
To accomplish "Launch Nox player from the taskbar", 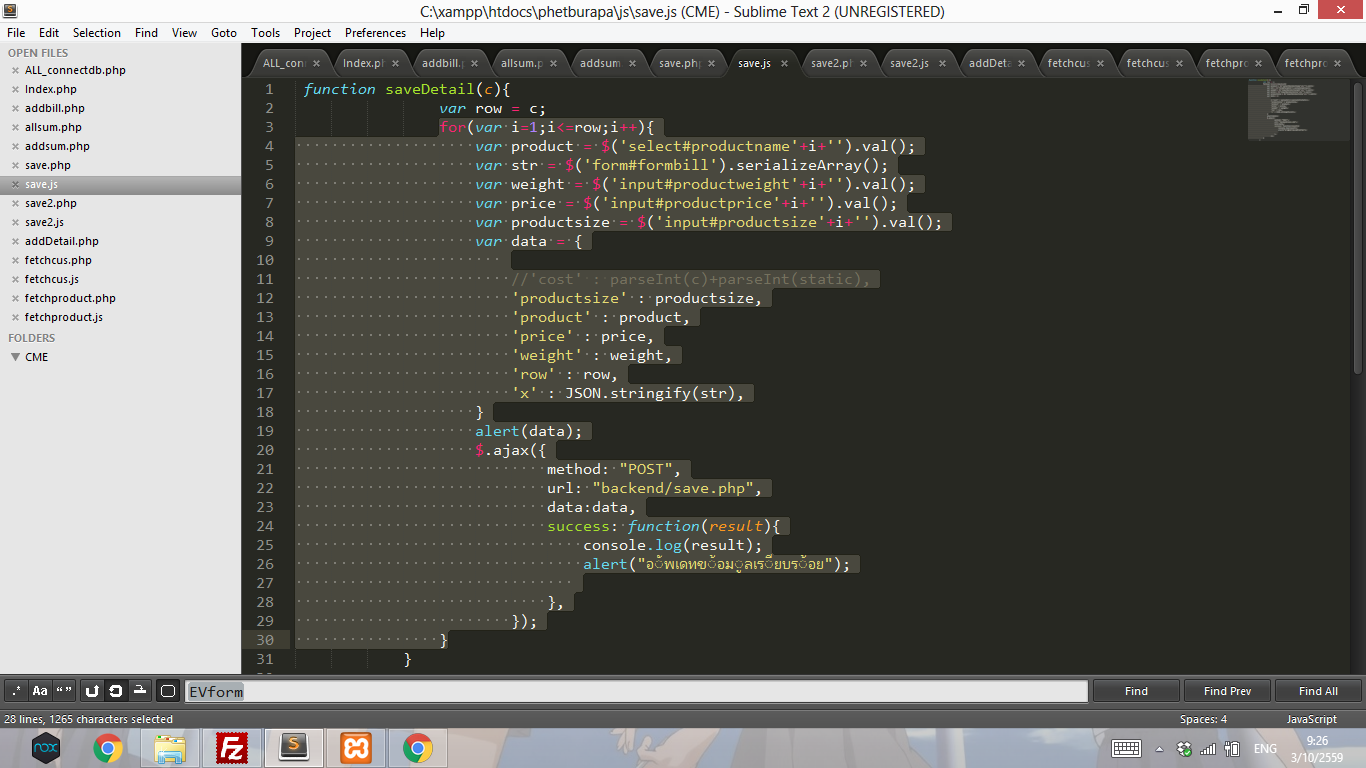I will point(46,748).
